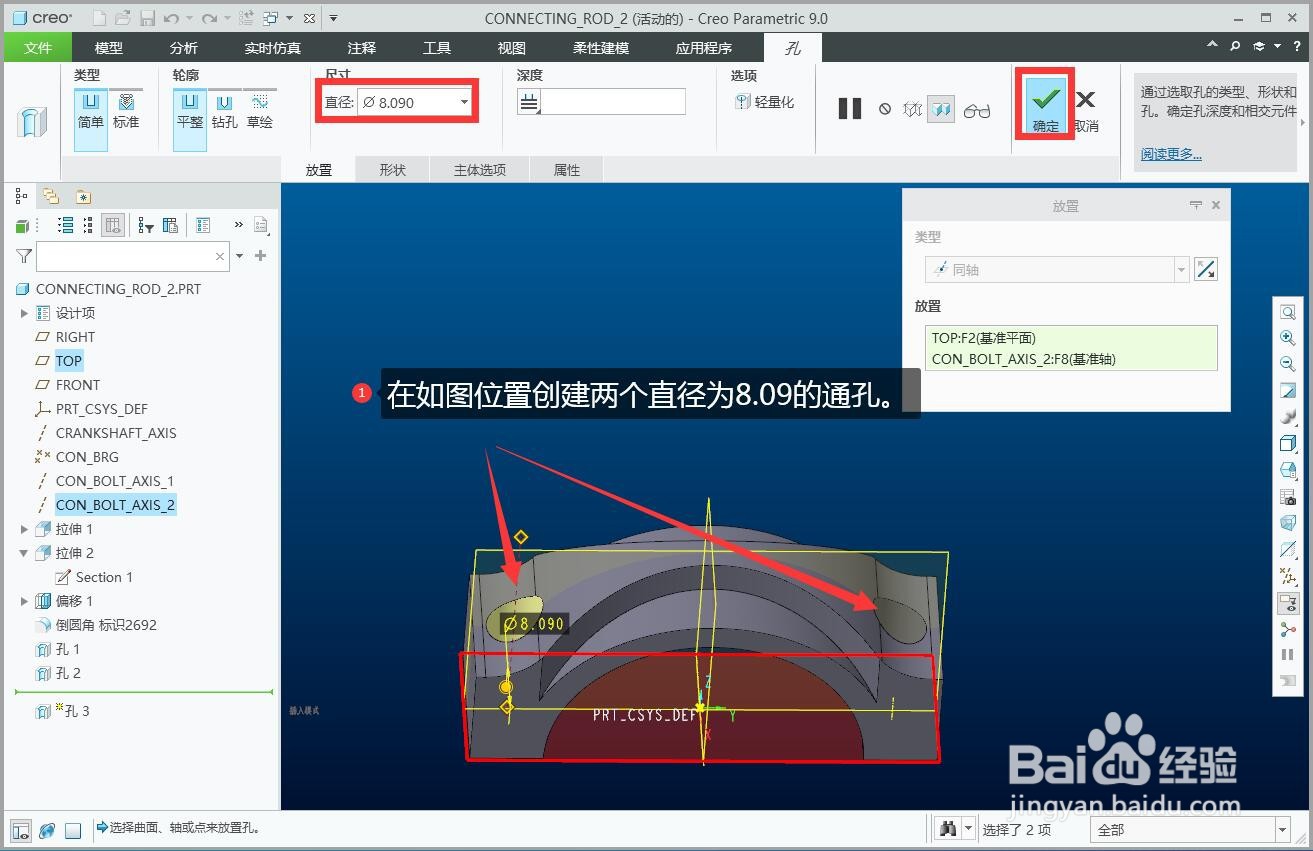Viewport: 1313px width, 851px height.
Task: Click the expand-all tree rows icon
Action: (x=66, y=225)
